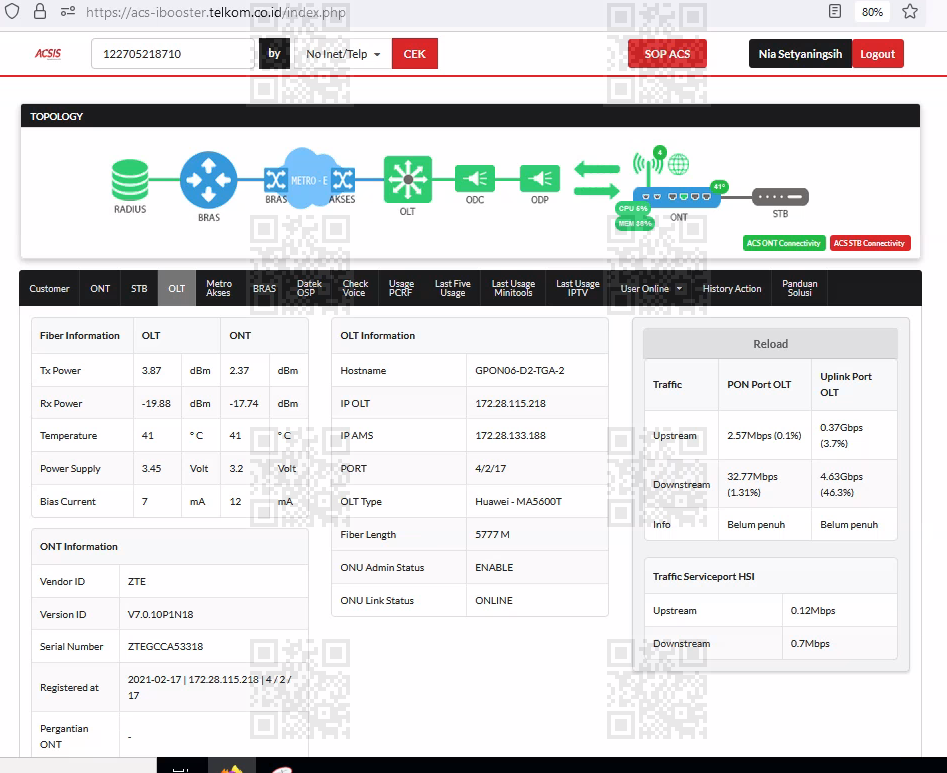
Task: Click the IP OLT value 172.28.115.218
Action: 510,403
